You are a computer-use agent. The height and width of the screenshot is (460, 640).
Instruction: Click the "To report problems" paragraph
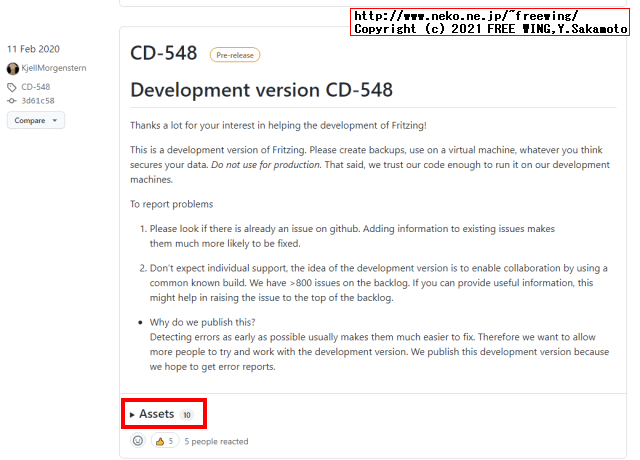(171, 204)
